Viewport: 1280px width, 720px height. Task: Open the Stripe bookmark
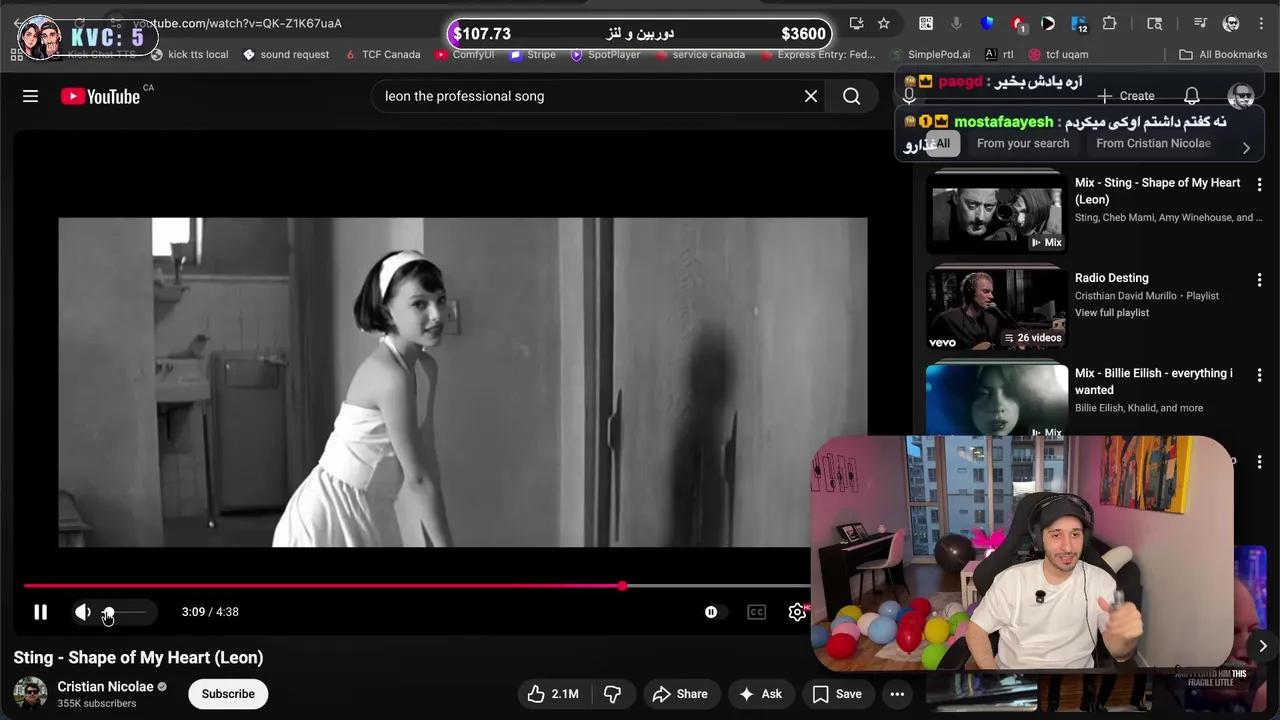(533, 54)
